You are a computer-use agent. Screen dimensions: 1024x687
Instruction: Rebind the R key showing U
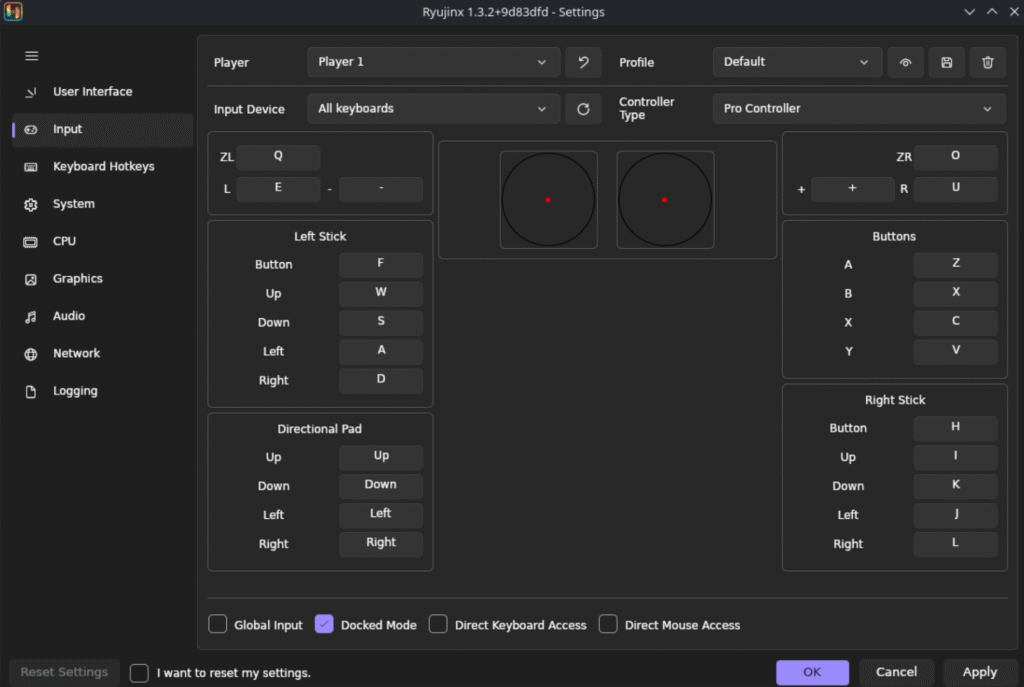[x=955, y=189]
